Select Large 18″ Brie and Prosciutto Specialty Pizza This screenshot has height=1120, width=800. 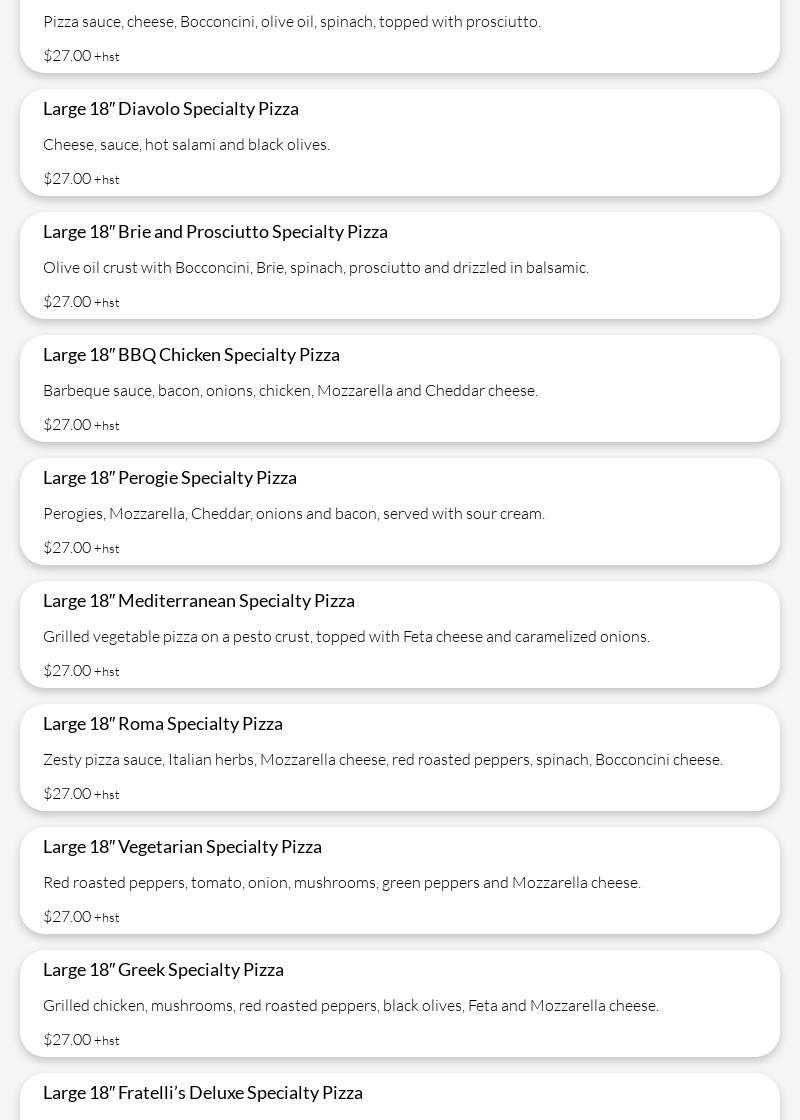(x=215, y=231)
